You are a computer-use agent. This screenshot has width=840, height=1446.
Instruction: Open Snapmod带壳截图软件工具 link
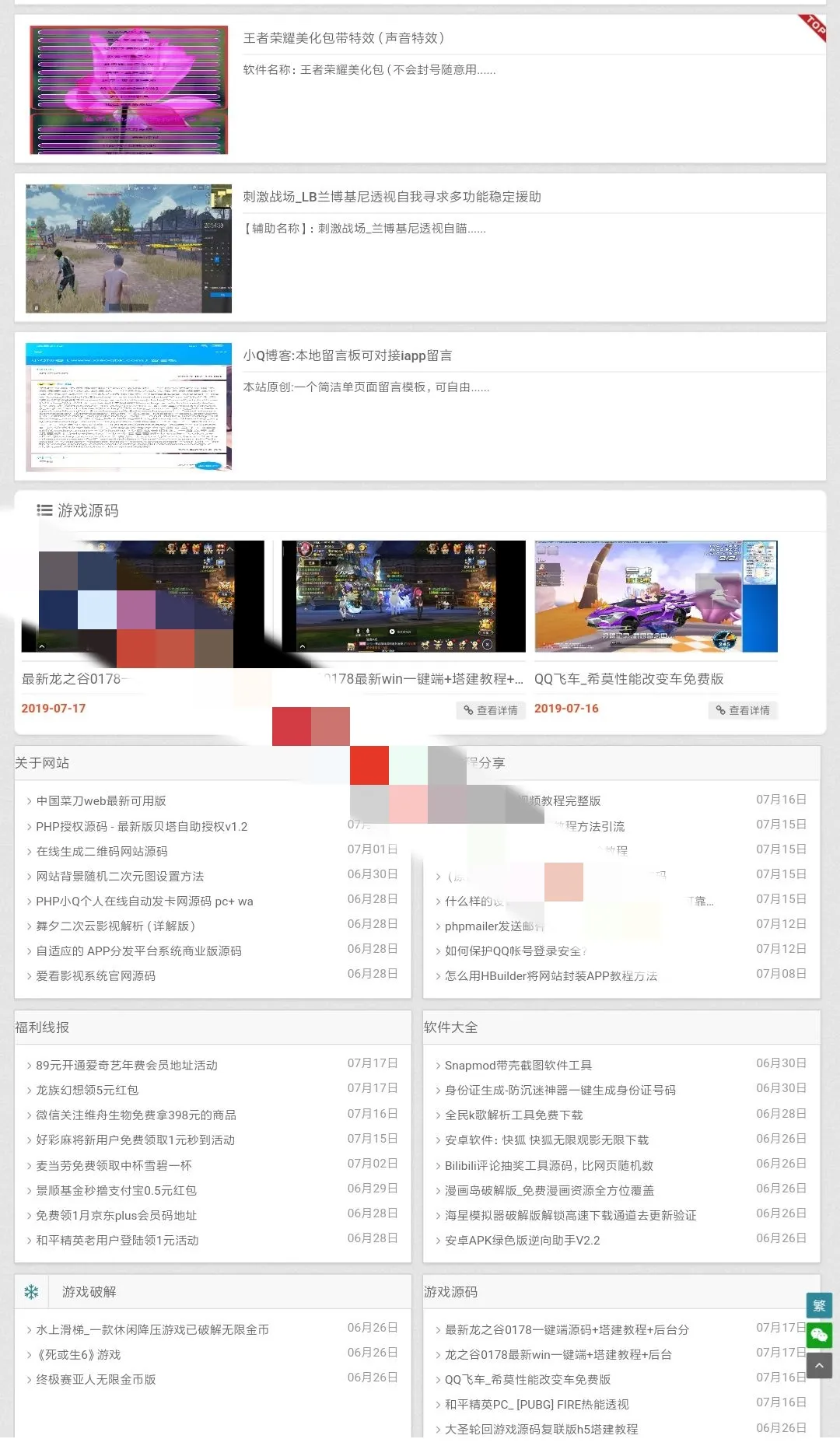(518, 1065)
